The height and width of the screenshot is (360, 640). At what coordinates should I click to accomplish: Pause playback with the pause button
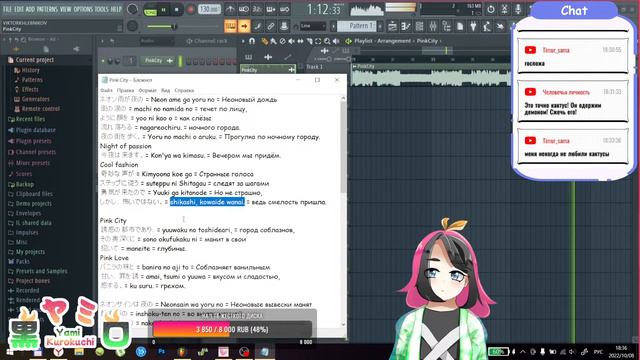pyautogui.click(x=163, y=9)
